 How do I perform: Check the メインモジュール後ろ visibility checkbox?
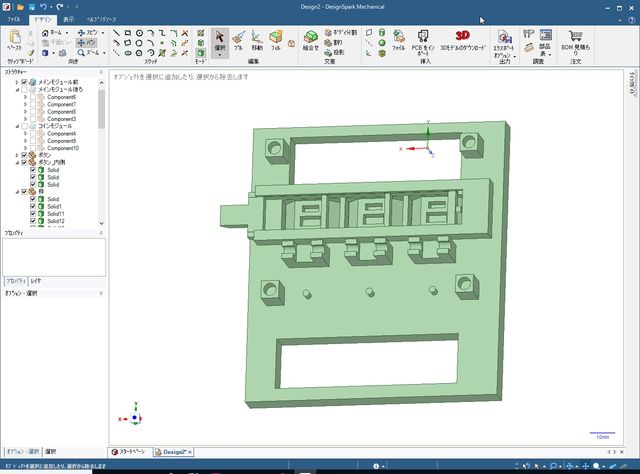tap(24, 89)
